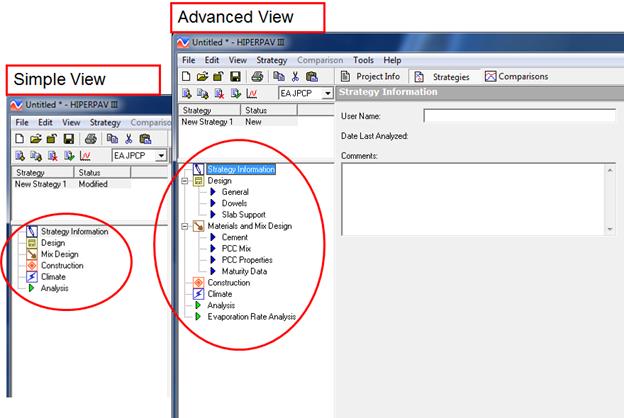Select Analysis in Simple View tree
This screenshot has height=418, width=624.
pyautogui.click(x=55, y=288)
